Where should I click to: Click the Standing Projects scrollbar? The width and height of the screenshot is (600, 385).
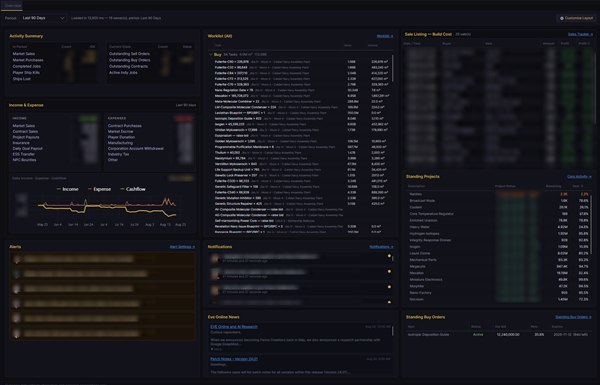(x=591, y=226)
